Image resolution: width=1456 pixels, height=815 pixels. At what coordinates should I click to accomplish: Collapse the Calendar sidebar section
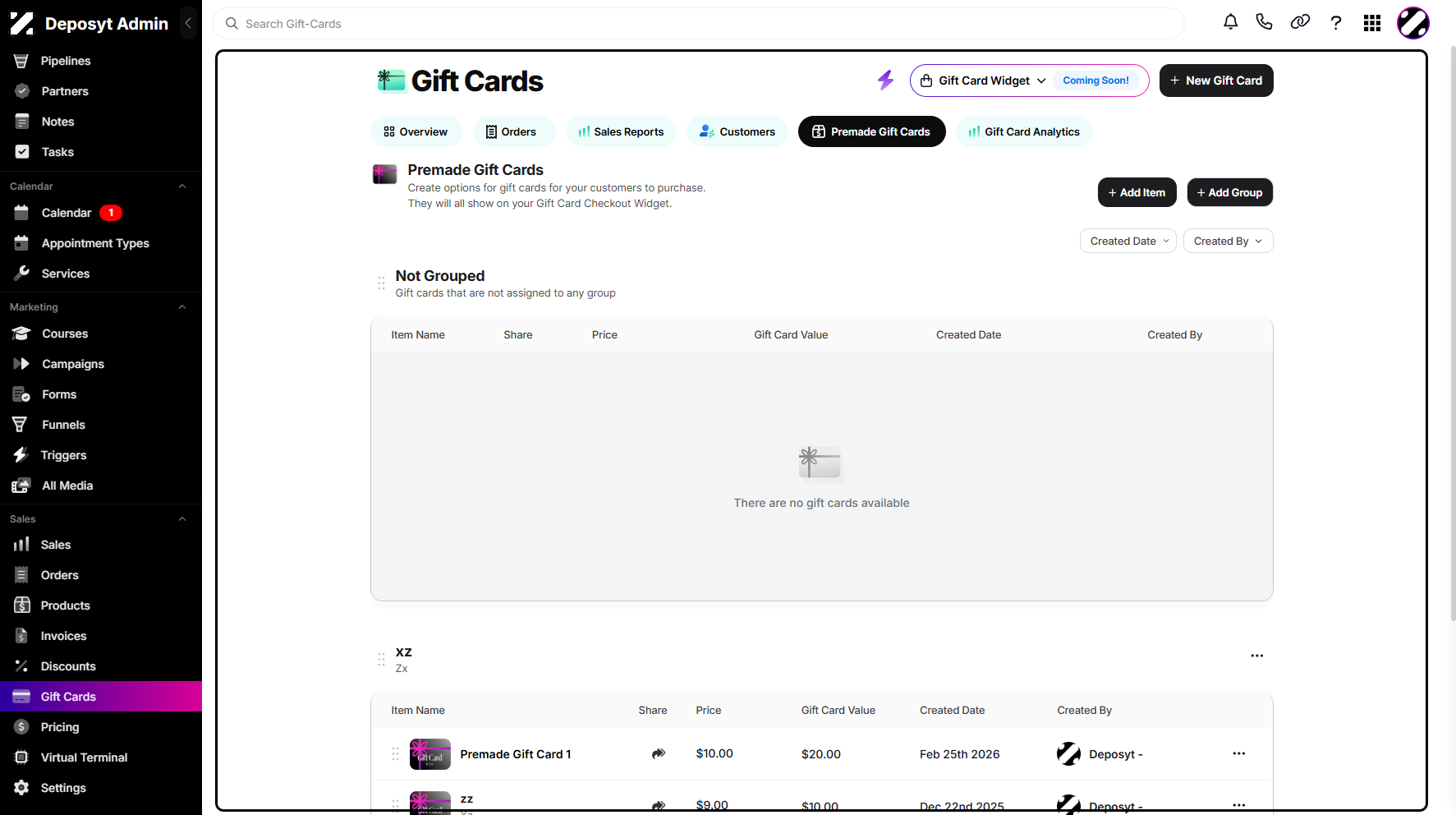click(x=182, y=186)
